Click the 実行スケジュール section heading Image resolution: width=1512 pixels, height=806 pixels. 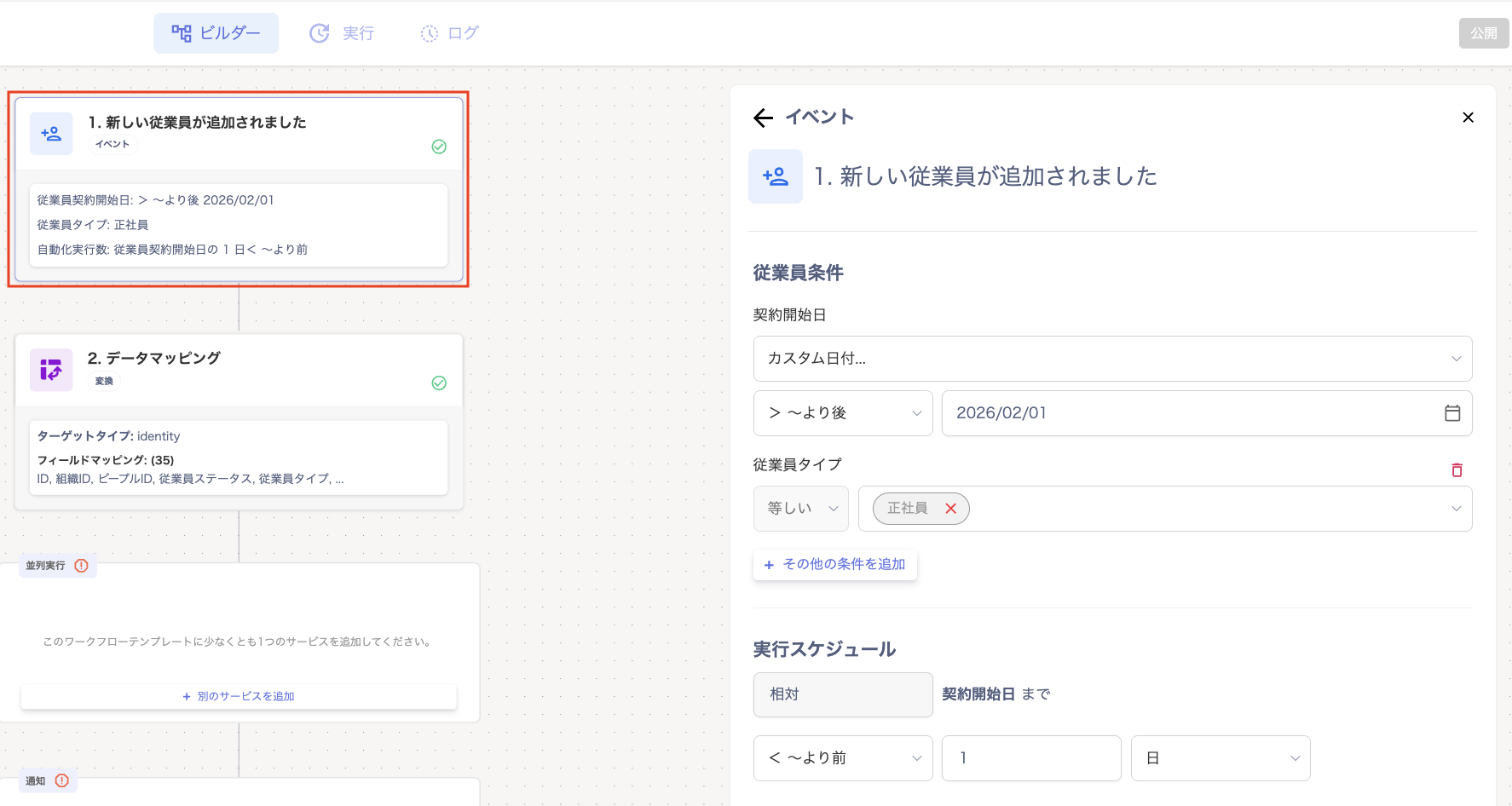click(824, 649)
